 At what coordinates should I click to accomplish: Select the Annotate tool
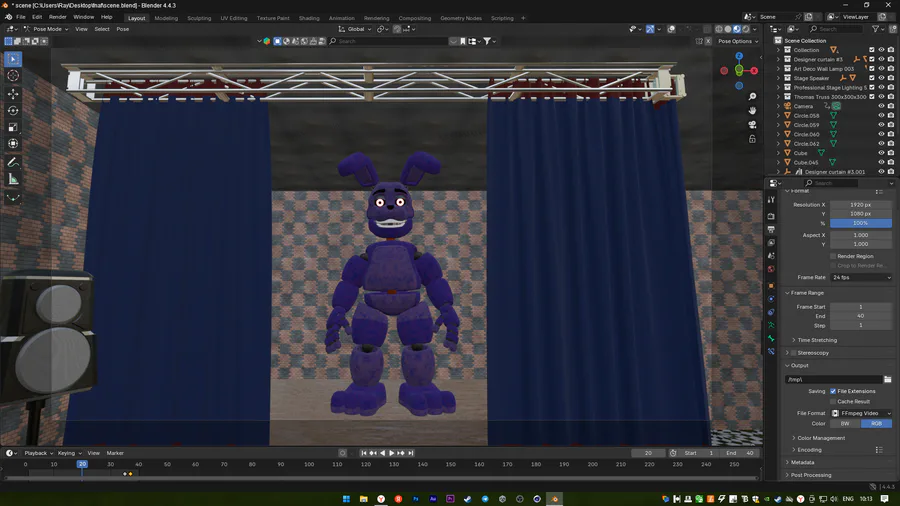click(x=13, y=163)
